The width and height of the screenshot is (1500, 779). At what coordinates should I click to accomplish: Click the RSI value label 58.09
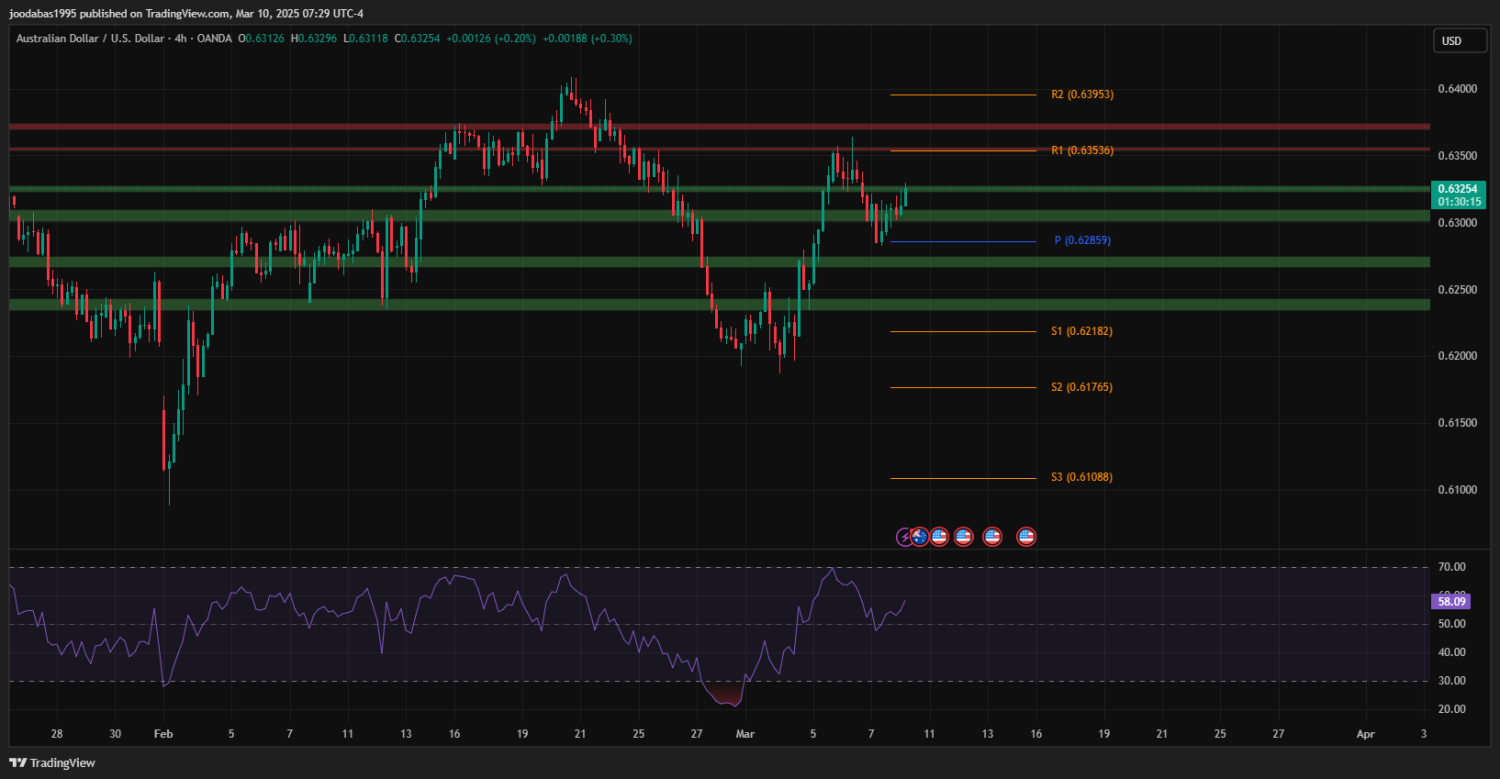click(1449, 601)
